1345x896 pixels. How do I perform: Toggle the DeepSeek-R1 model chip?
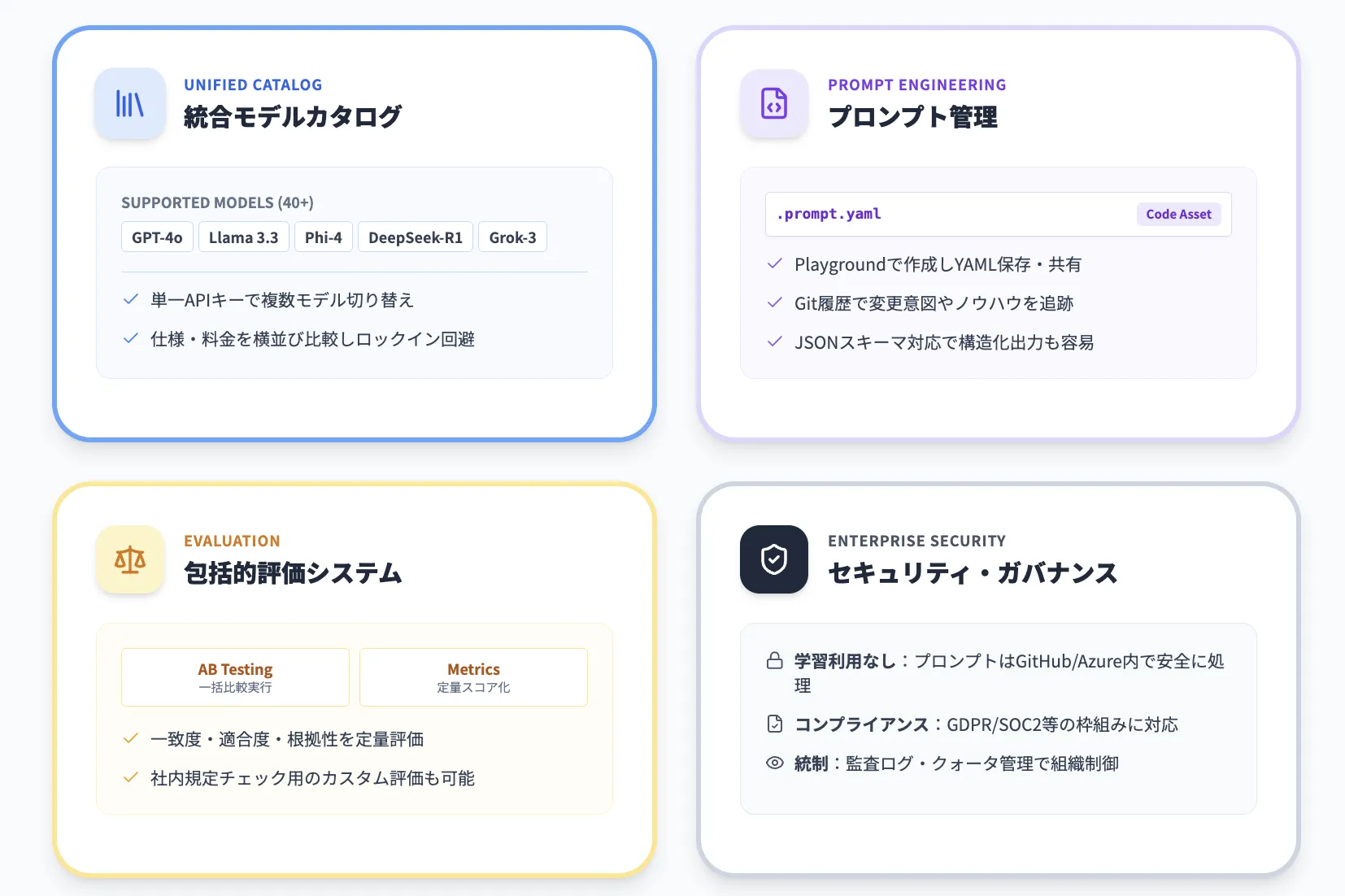pos(415,237)
